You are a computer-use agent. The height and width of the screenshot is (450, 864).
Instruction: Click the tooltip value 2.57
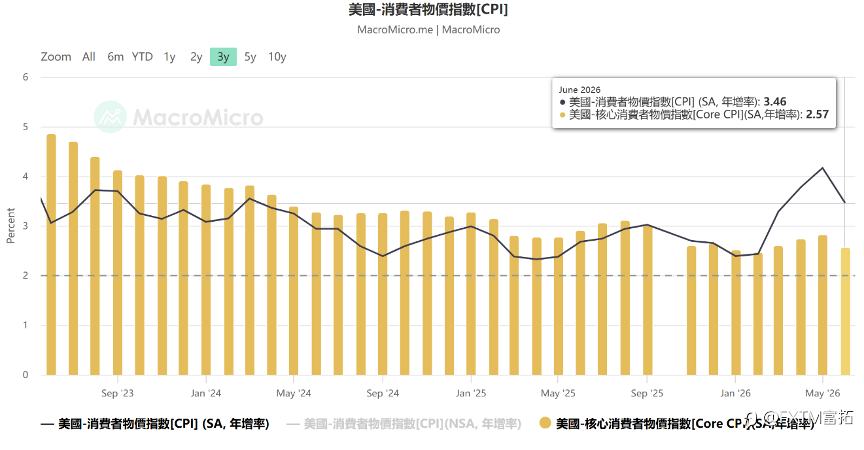tap(817, 115)
